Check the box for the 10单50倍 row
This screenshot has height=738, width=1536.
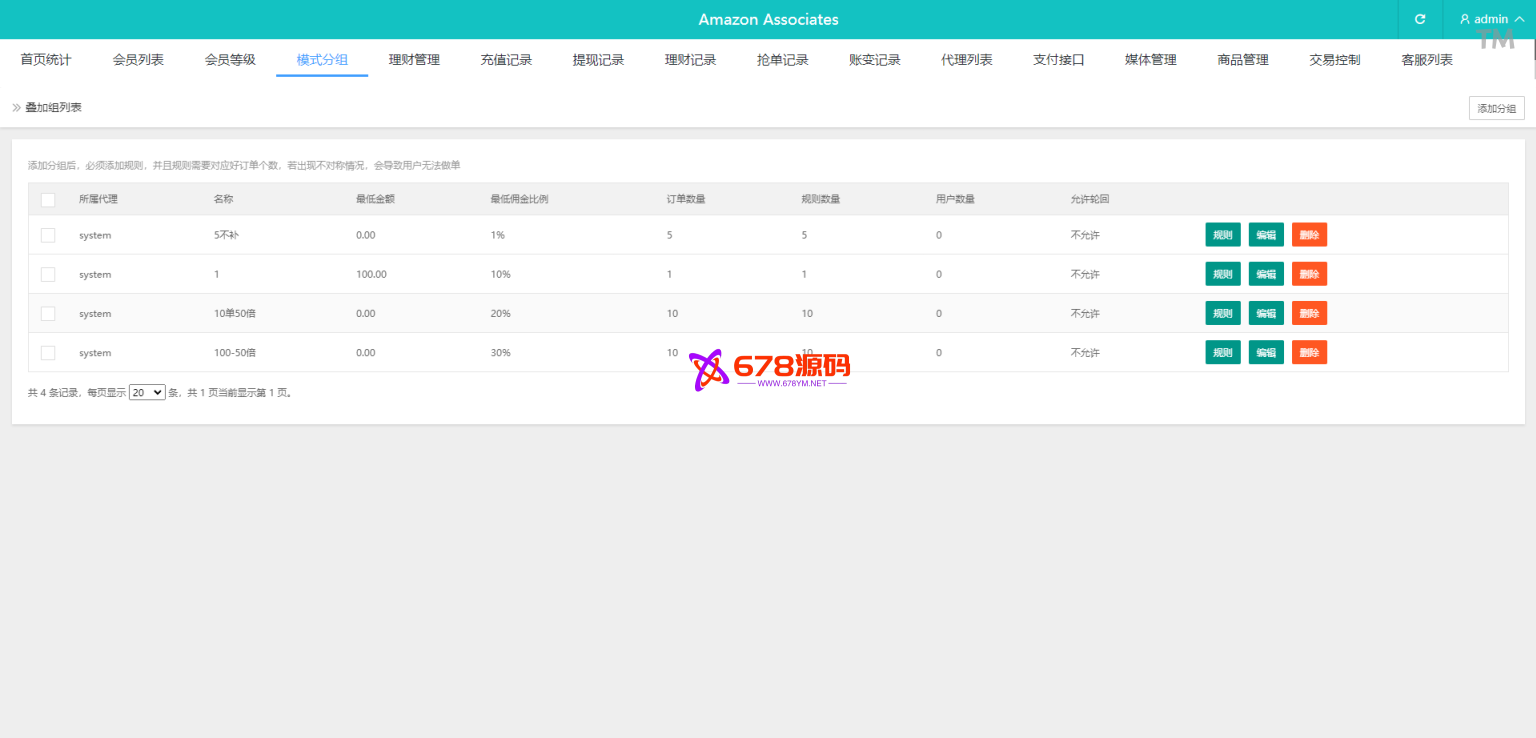point(48,313)
